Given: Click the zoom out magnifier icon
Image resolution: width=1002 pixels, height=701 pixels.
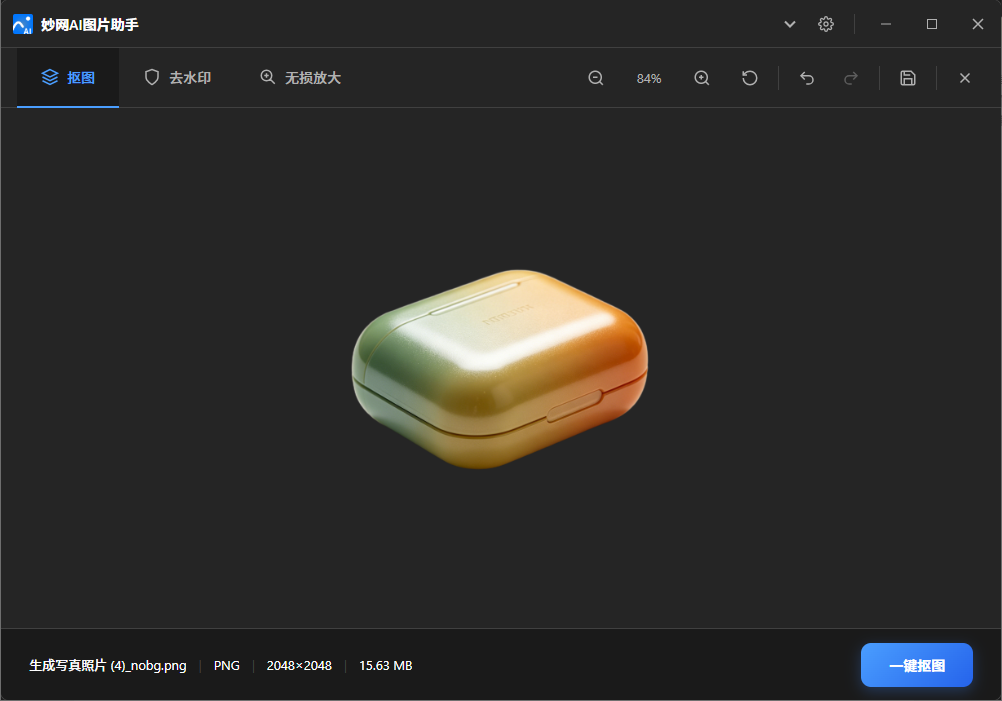Looking at the screenshot, I should (596, 78).
